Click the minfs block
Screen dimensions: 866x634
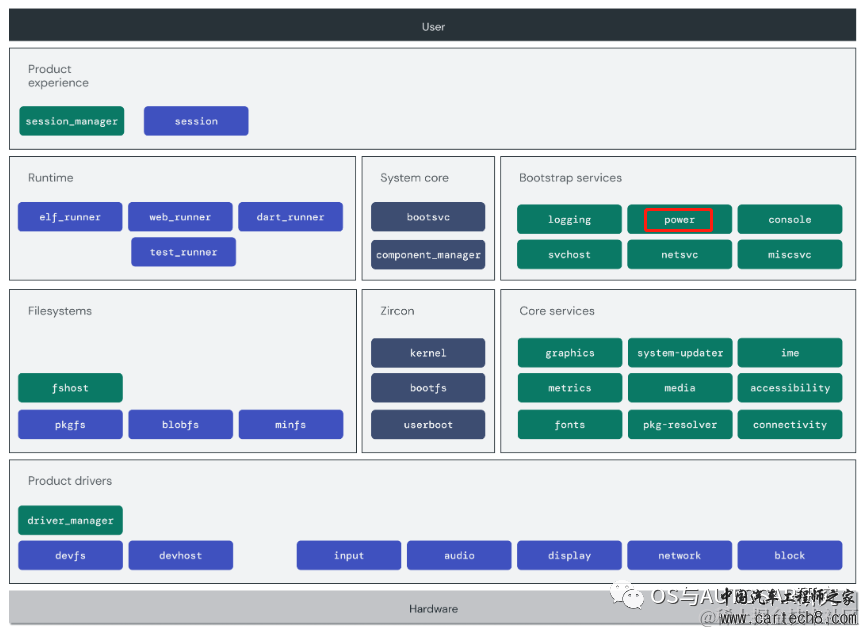291,425
